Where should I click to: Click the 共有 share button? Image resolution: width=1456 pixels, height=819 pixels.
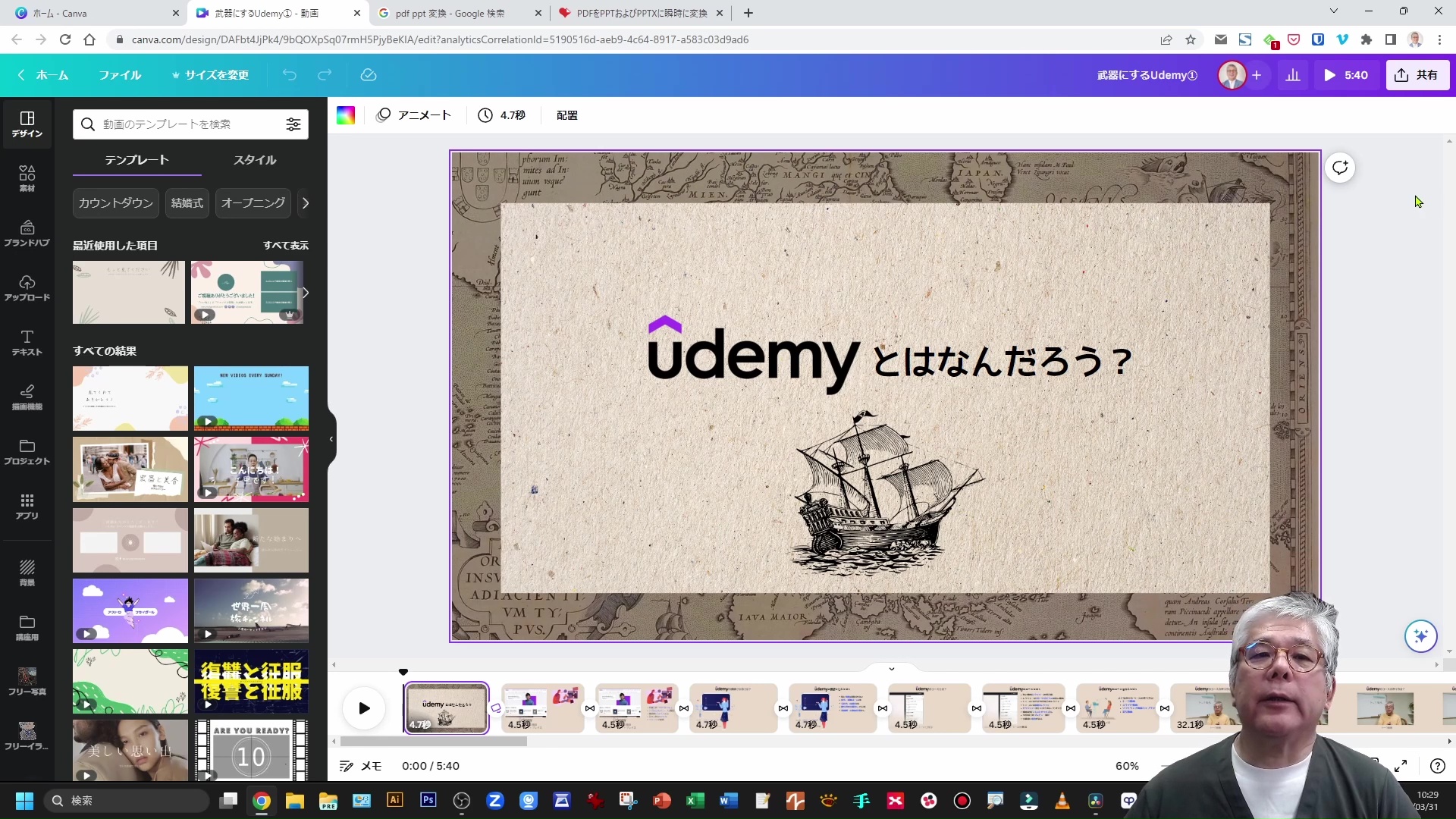point(1417,75)
